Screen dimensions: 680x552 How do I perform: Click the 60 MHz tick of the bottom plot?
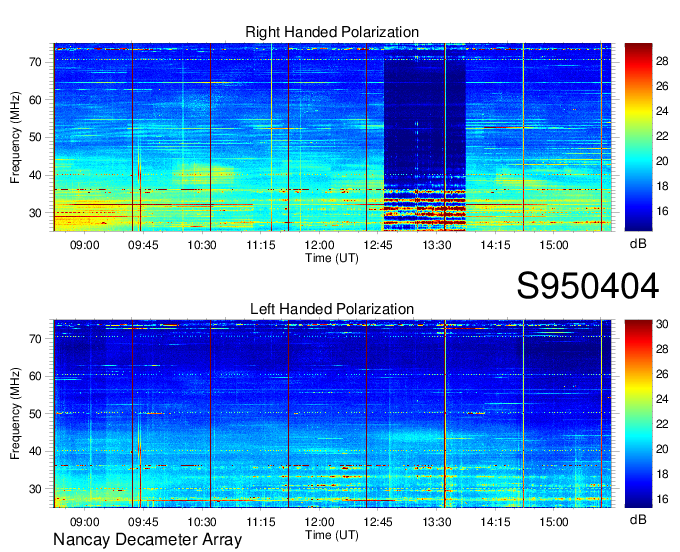click(36, 376)
